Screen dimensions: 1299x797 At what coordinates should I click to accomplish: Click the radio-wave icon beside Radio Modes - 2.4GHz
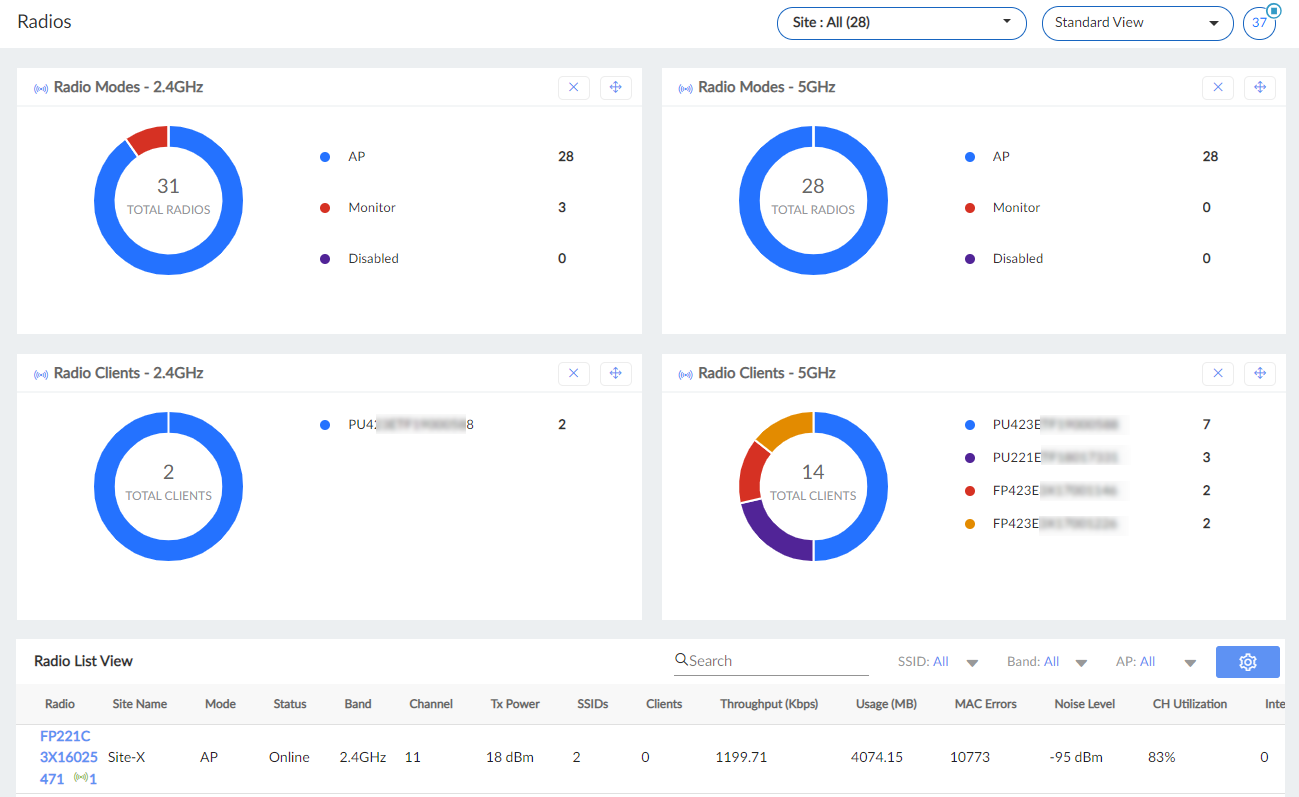coord(41,87)
